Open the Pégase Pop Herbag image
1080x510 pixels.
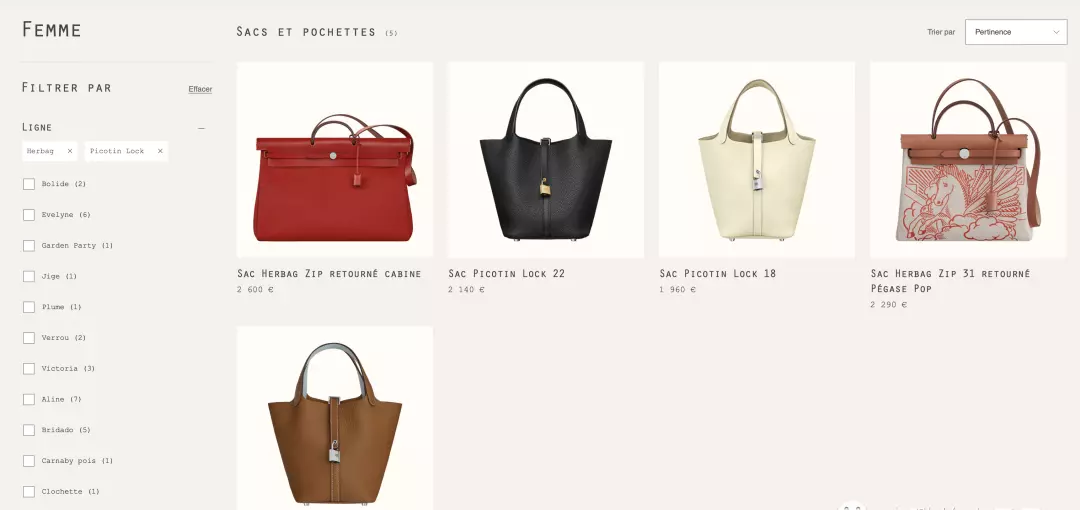[x=968, y=160]
